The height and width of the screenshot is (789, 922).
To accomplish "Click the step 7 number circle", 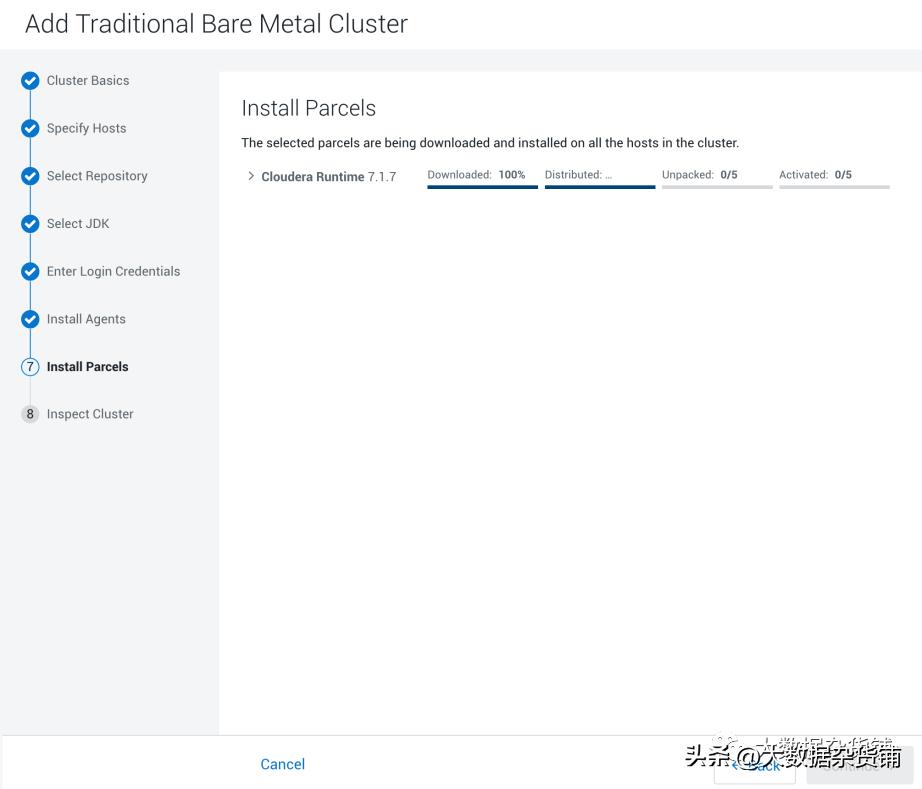I will [30, 367].
